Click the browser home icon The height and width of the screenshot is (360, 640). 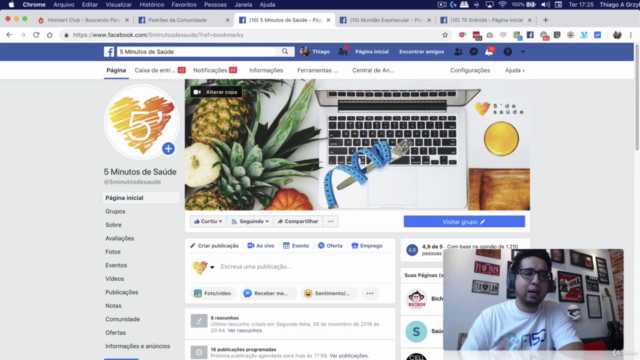49,35
